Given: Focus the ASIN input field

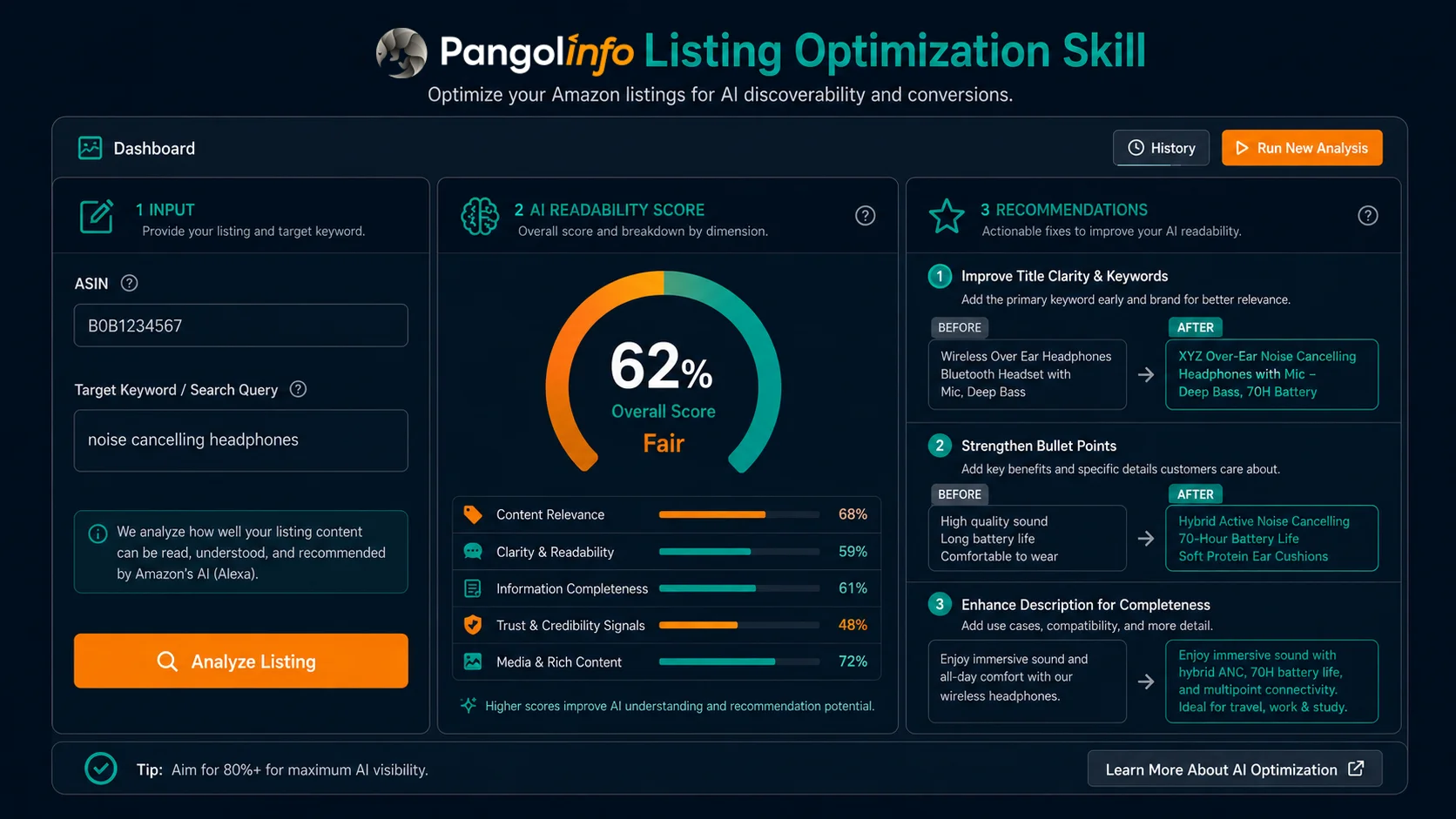Looking at the screenshot, I should point(241,326).
